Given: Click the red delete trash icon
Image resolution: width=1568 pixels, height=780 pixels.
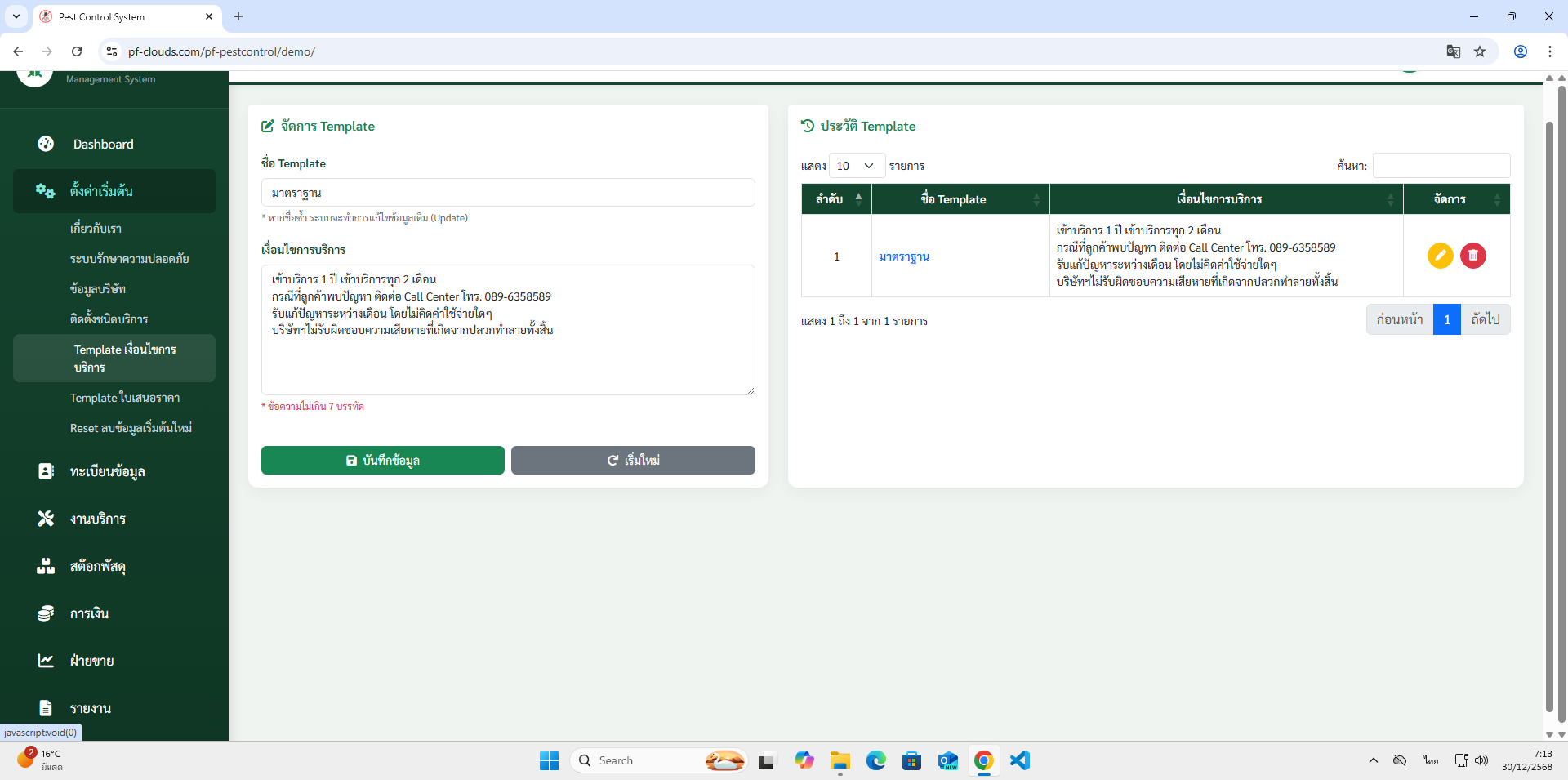Looking at the screenshot, I should tap(1472, 256).
